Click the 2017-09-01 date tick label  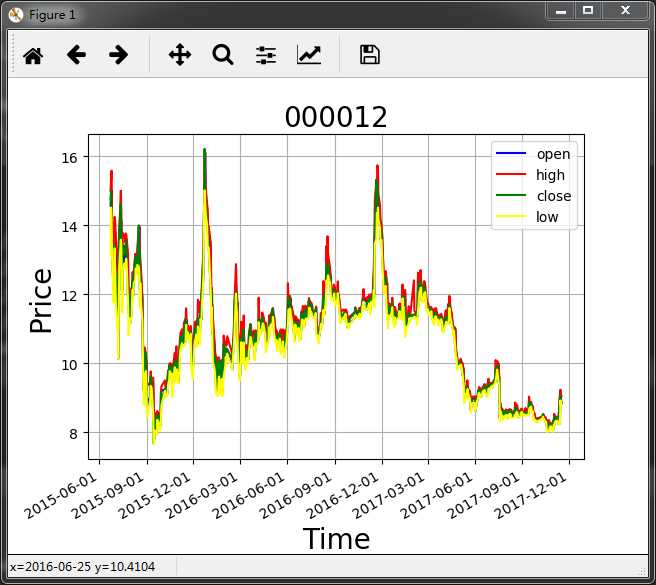point(484,497)
